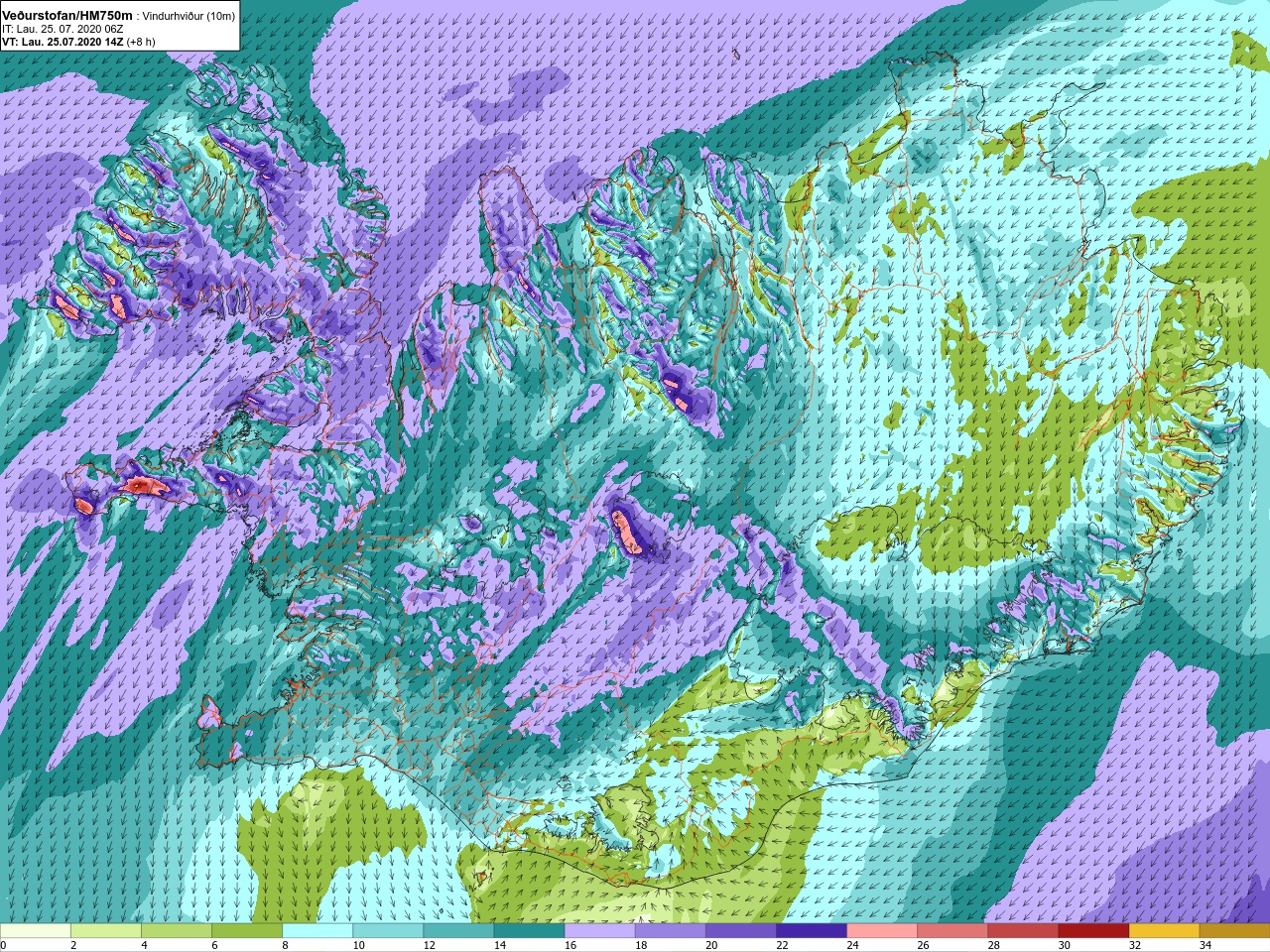1270x952 pixels.
Task: Click the light green 2–4 legend swatch
Action: click(106, 931)
